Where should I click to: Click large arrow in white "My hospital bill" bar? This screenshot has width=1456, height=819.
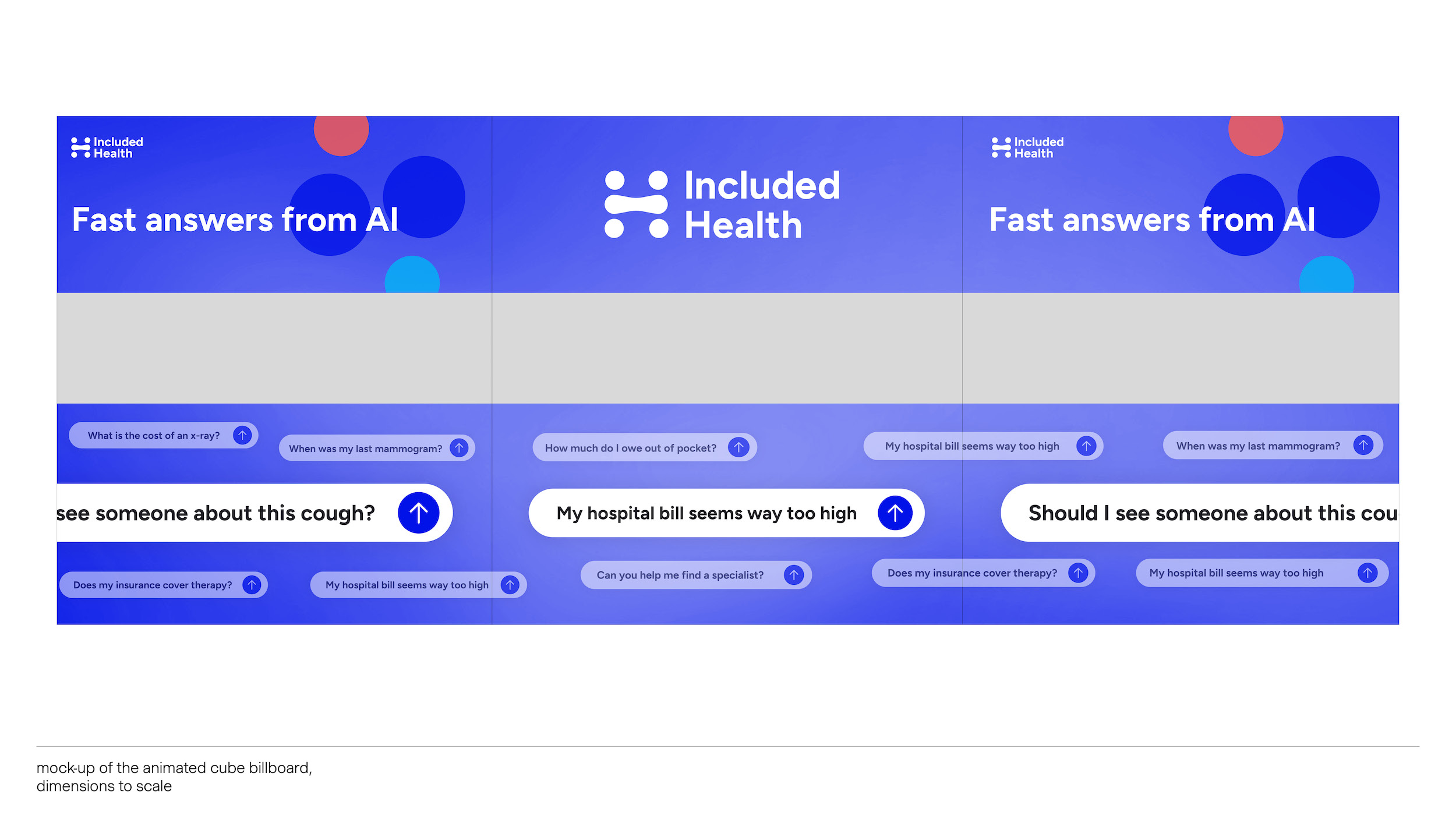click(895, 513)
